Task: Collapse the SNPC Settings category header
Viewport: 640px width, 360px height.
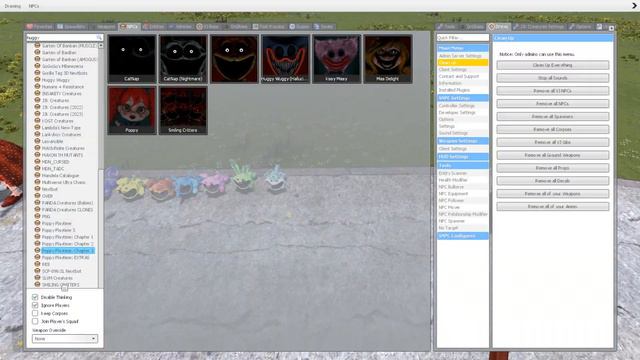Action: coord(462,98)
